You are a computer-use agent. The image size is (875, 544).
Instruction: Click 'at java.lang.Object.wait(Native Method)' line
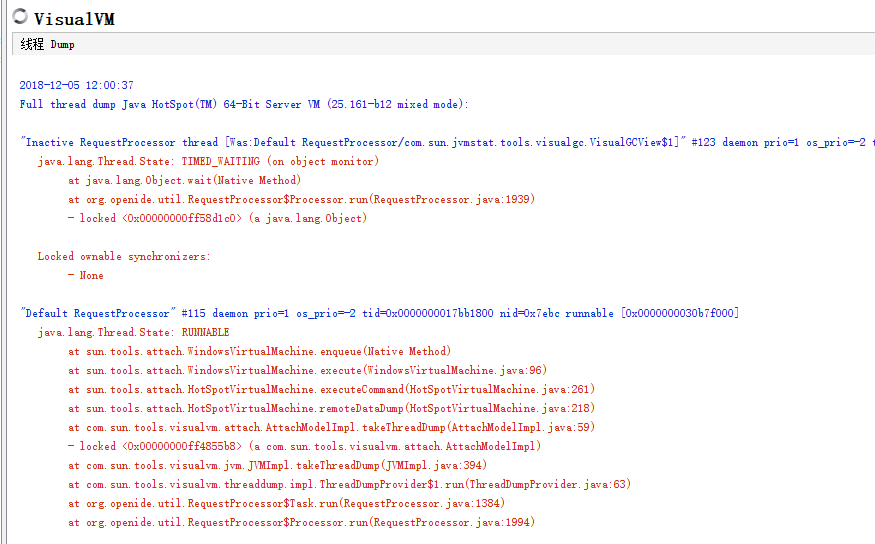click(x=185, y=180)
